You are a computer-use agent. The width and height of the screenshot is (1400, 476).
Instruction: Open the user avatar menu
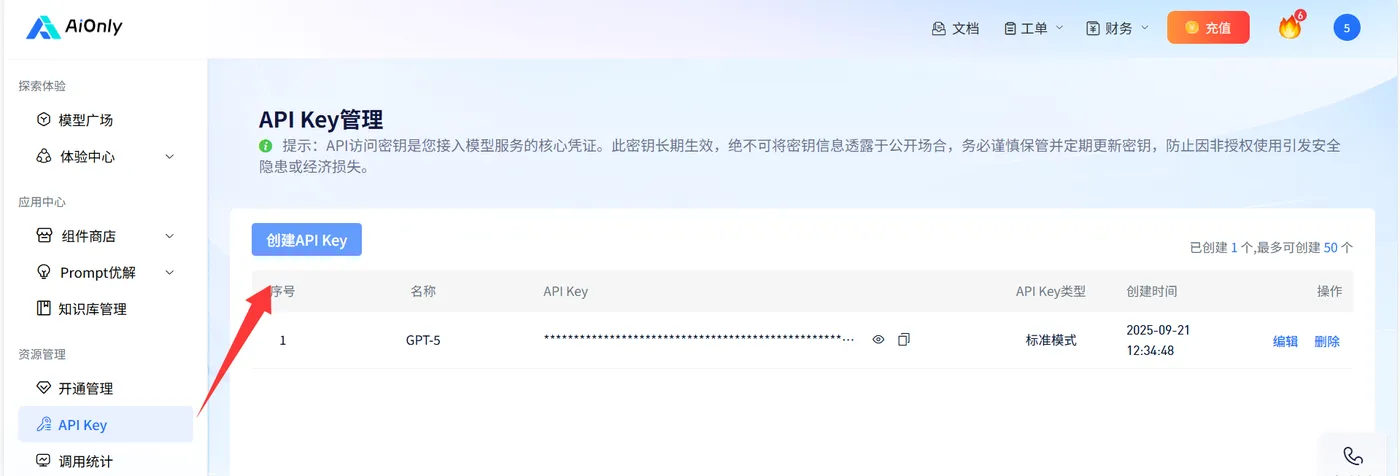pos(1347,28)
